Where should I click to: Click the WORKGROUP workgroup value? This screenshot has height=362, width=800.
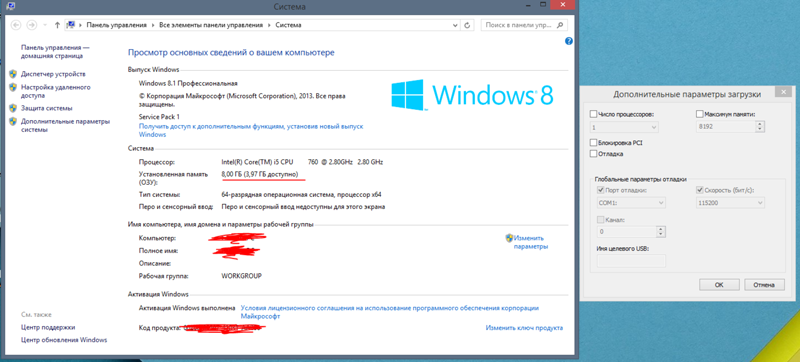click(x=241, y=276)
